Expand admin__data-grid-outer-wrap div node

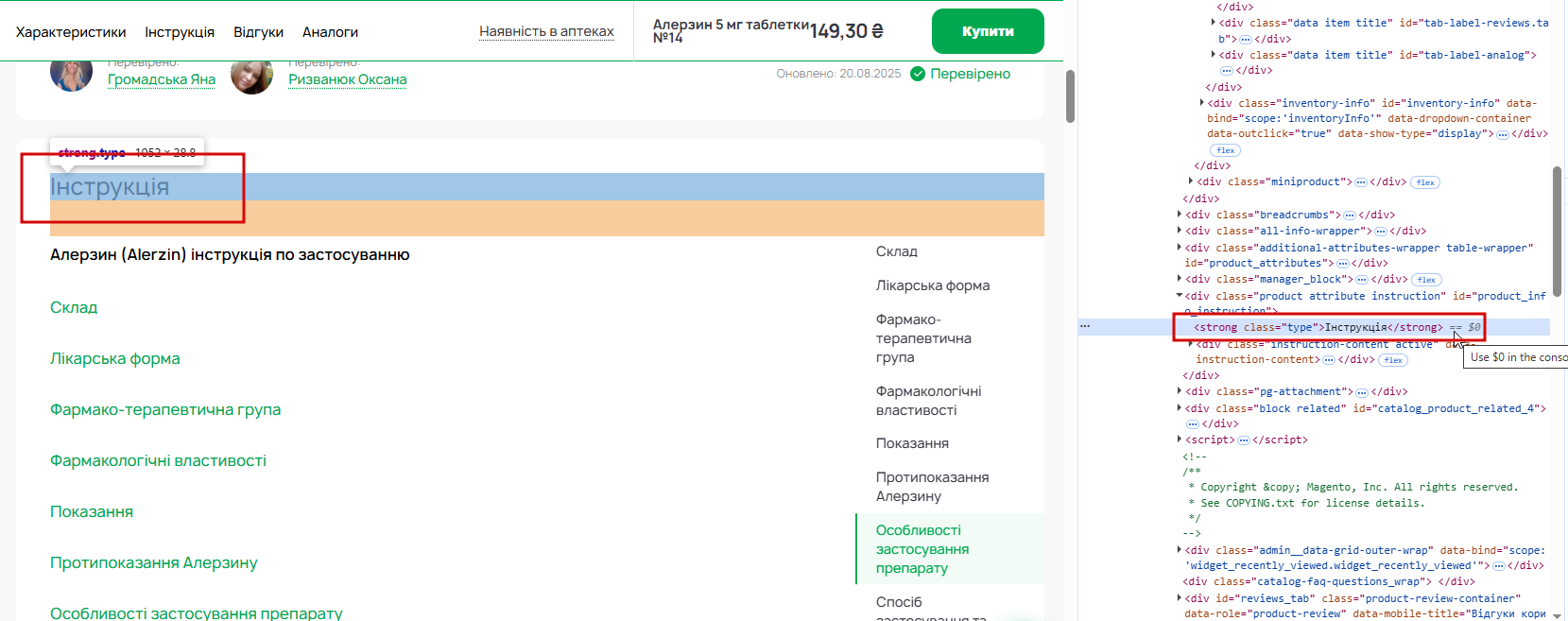point(1180,550)
